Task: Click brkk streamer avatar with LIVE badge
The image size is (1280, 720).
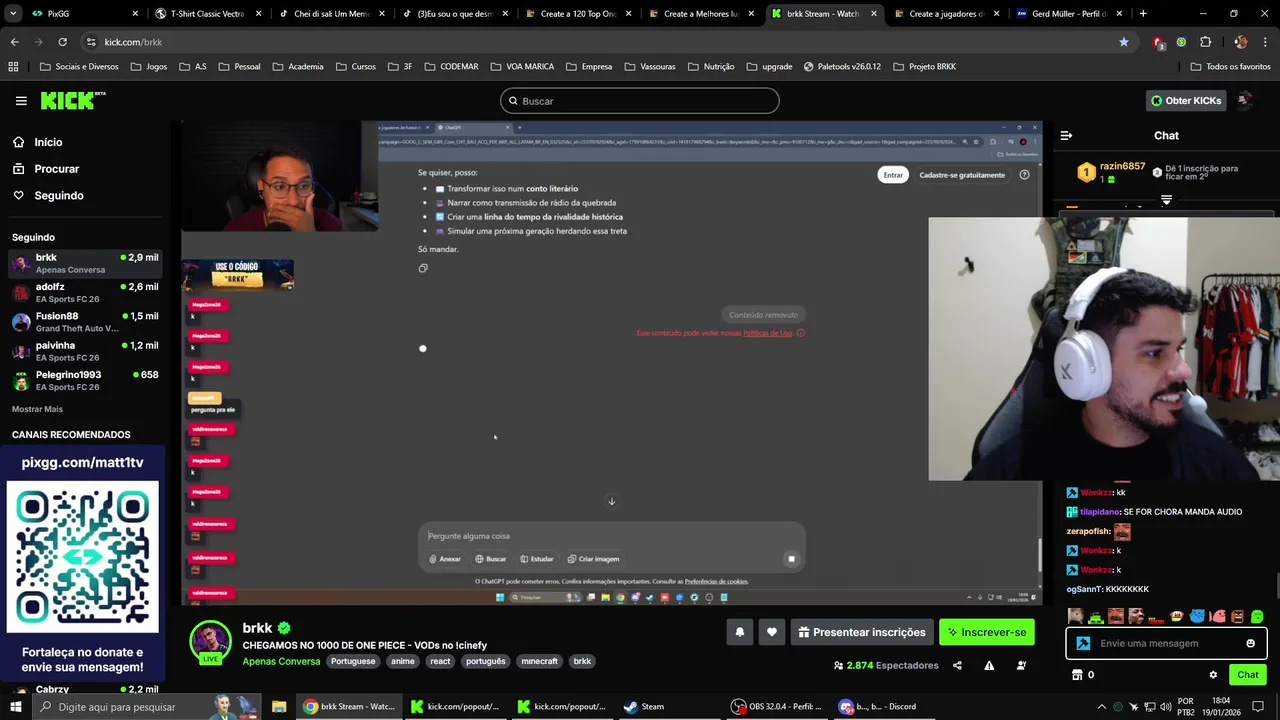Action: click(211, 642)
